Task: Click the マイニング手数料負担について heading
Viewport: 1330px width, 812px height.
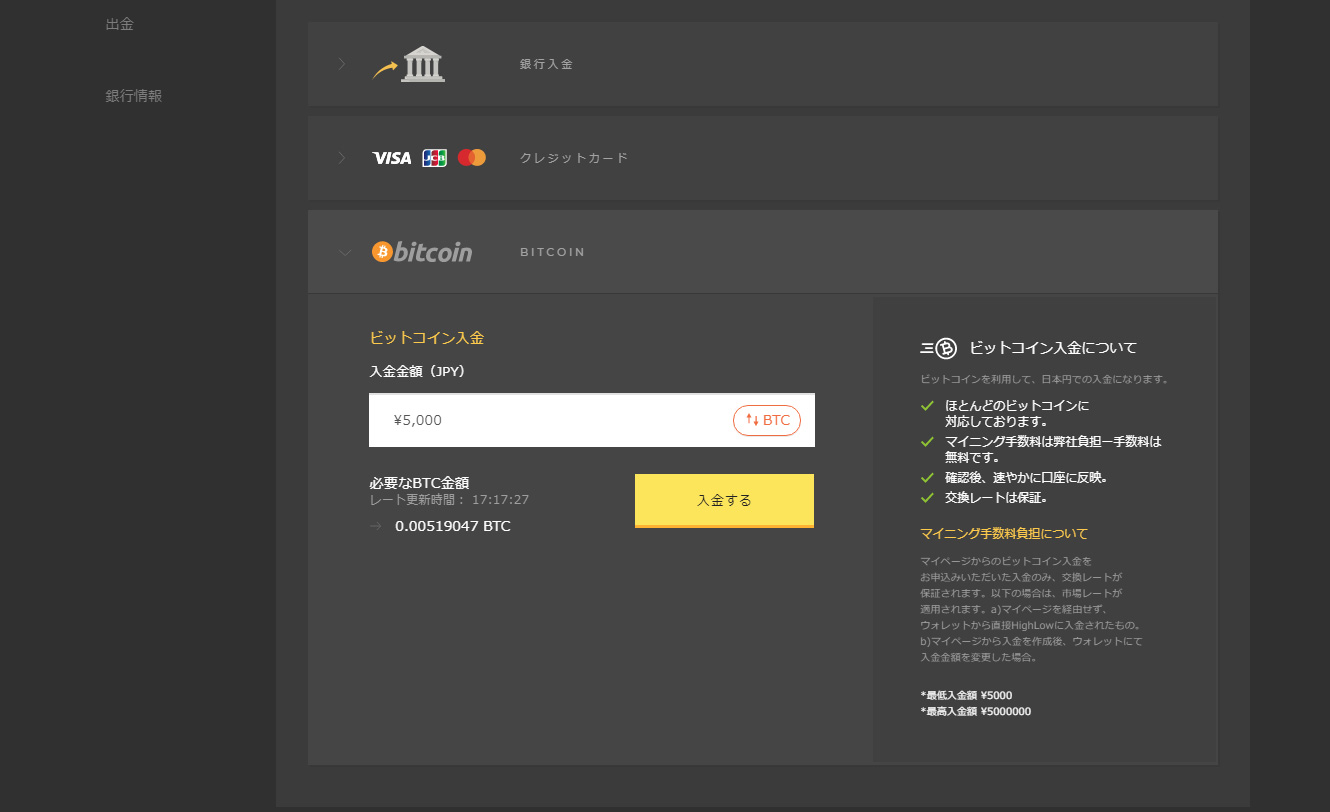Action: 1004,533
